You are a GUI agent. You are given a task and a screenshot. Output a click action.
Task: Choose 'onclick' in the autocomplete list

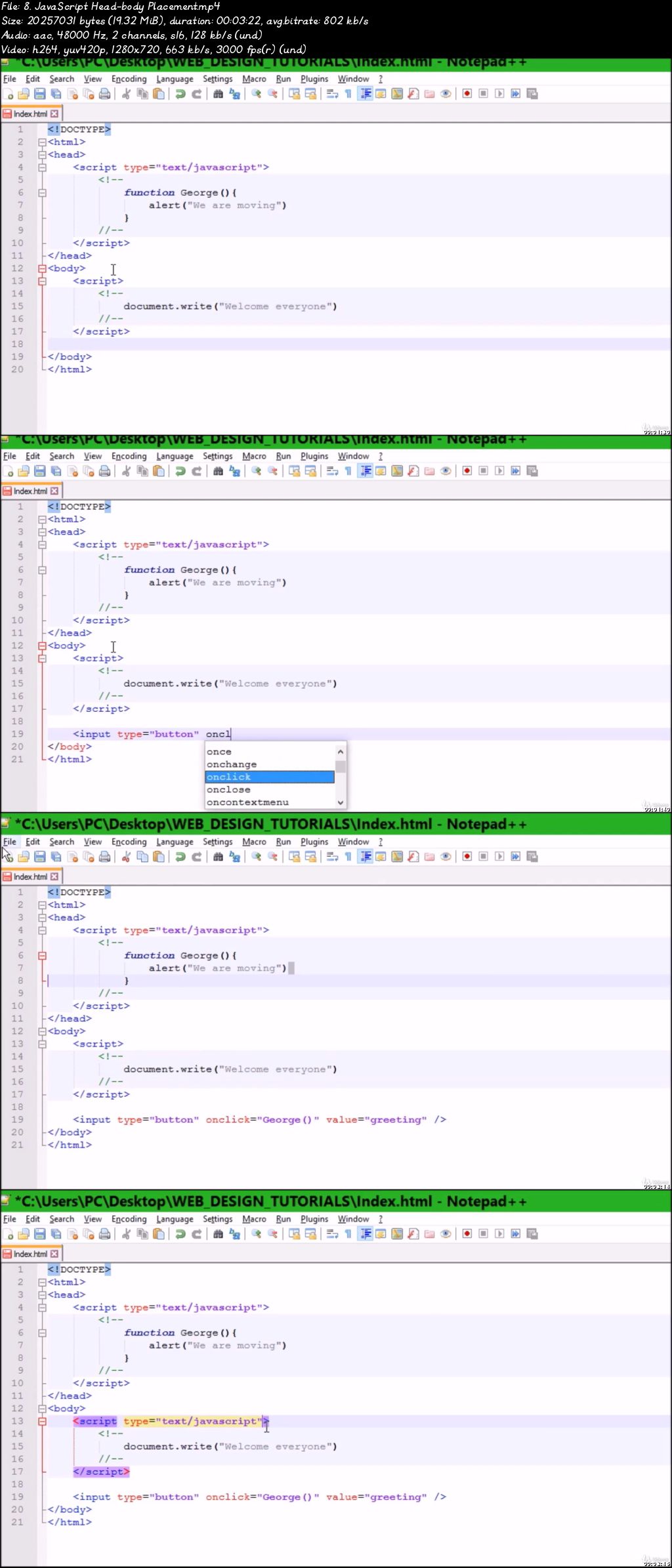270,777
